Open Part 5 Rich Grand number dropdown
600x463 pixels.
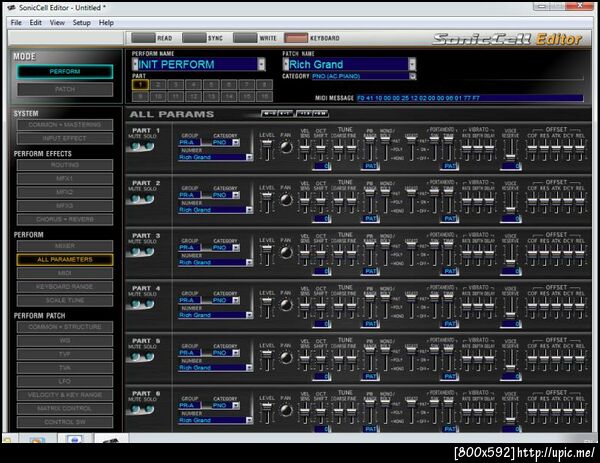click(249, 368)
